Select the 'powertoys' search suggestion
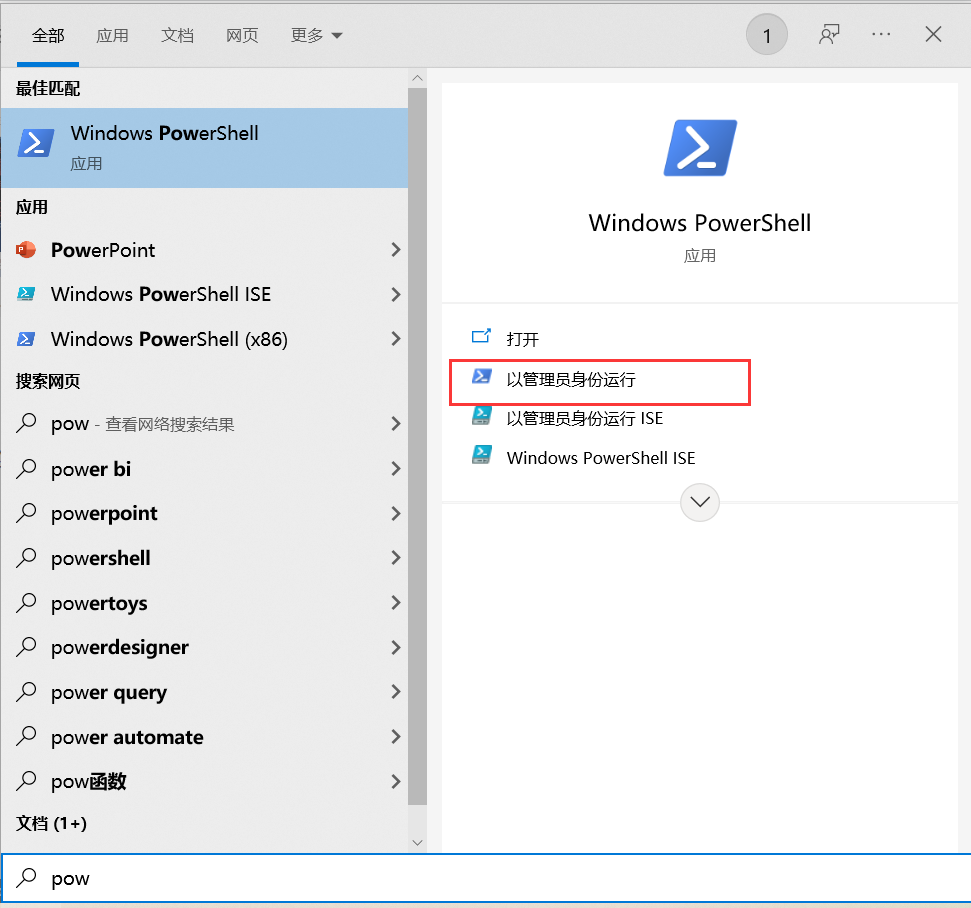This screenshot has width=971, height=908. click(204, 603)
